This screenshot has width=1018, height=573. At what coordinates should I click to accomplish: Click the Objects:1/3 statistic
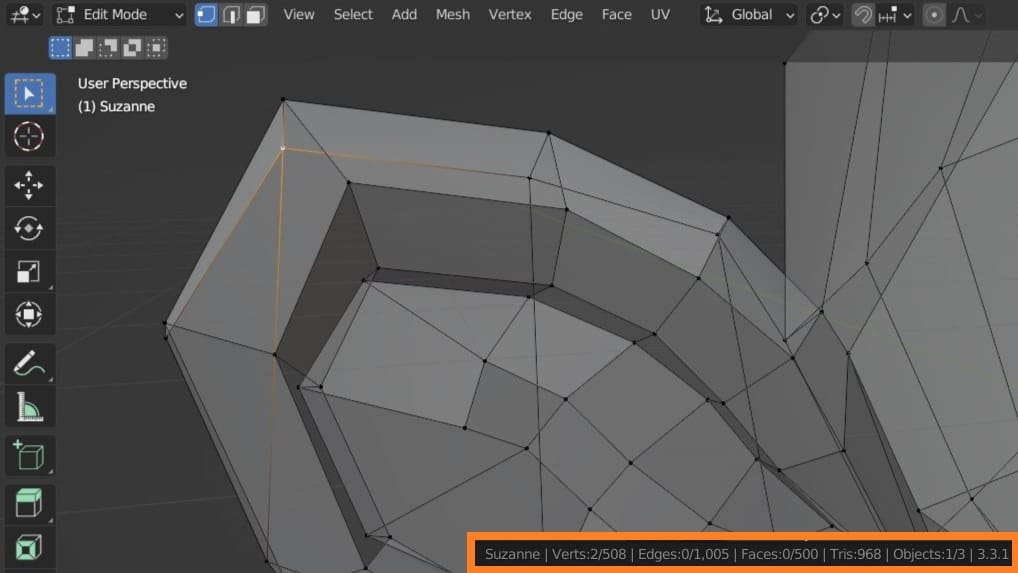click(x=928, y=554)
